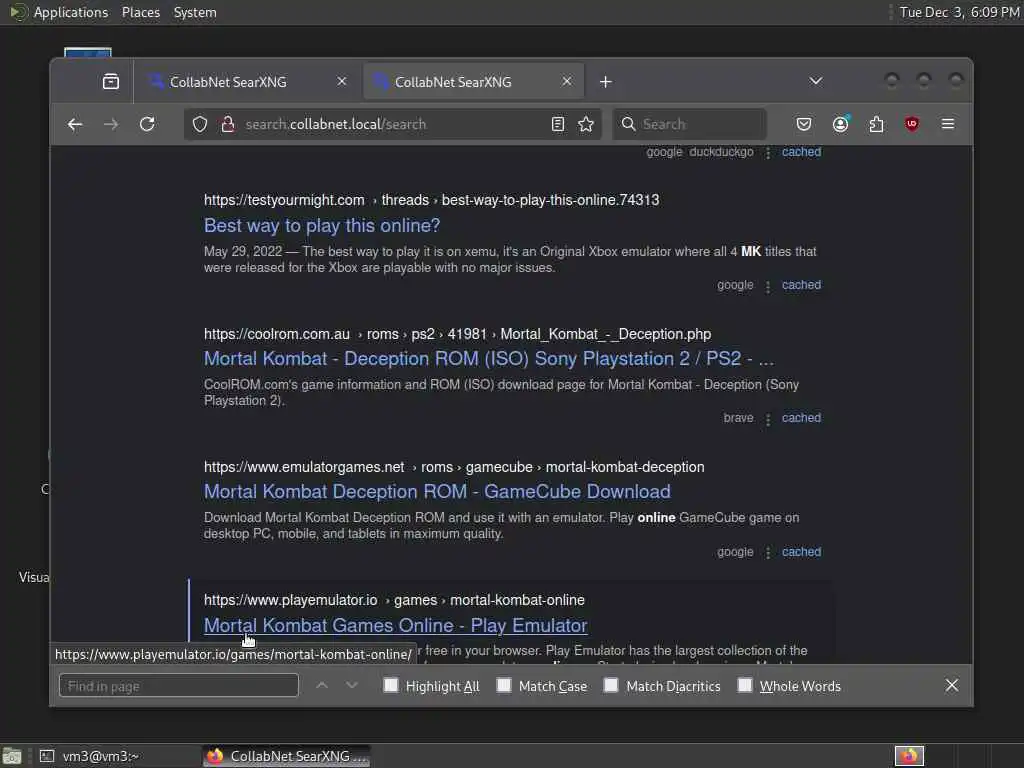The width and height of the screenshot is (1024, 768).
Task: Click the insecure connection padlock icon
Action: 228,124
